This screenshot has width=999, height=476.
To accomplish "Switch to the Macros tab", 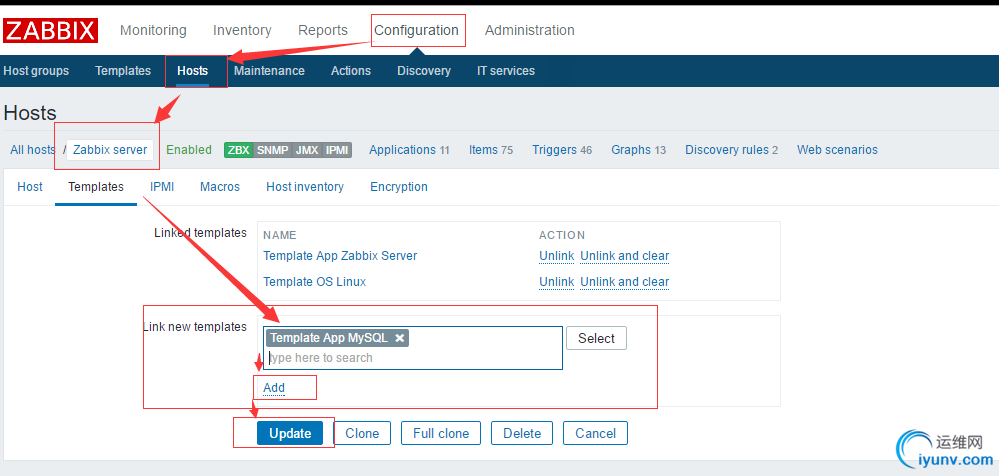I will pyautogui.click(x=220, y=187).
